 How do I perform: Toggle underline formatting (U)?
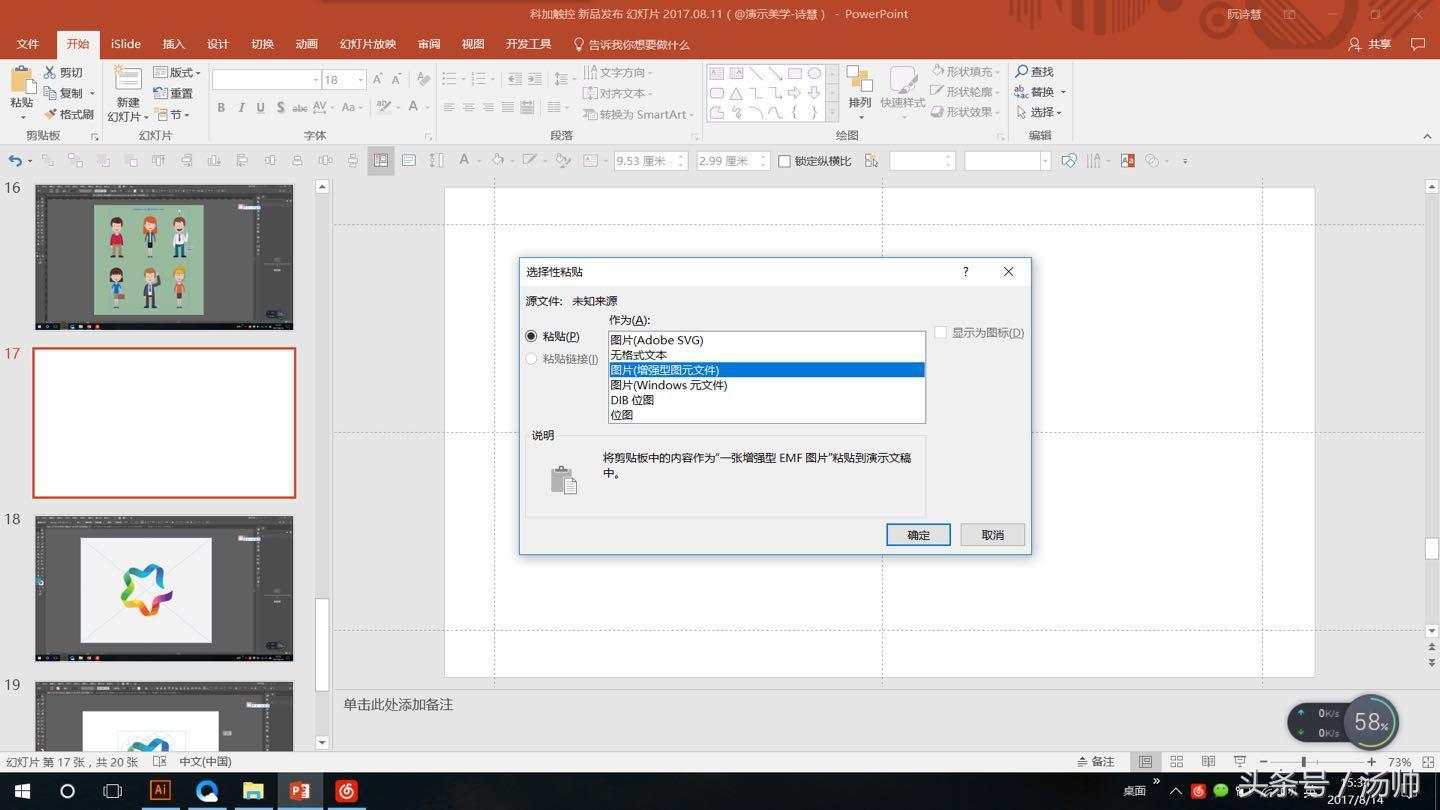tap(261, 107)
